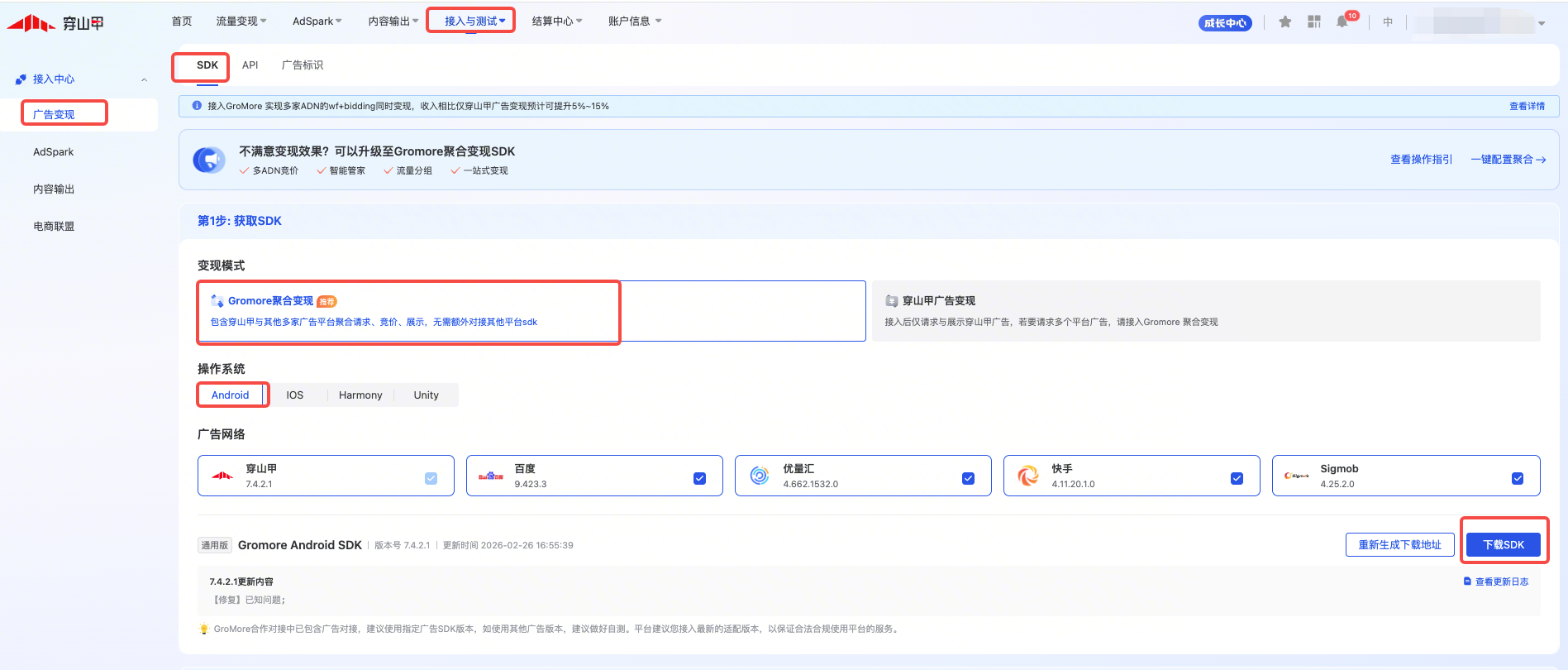This screenshot has height=670, width=1568.
Task: Uncheck the 优量汇 ad network checkbox
Action: point(968,478)
